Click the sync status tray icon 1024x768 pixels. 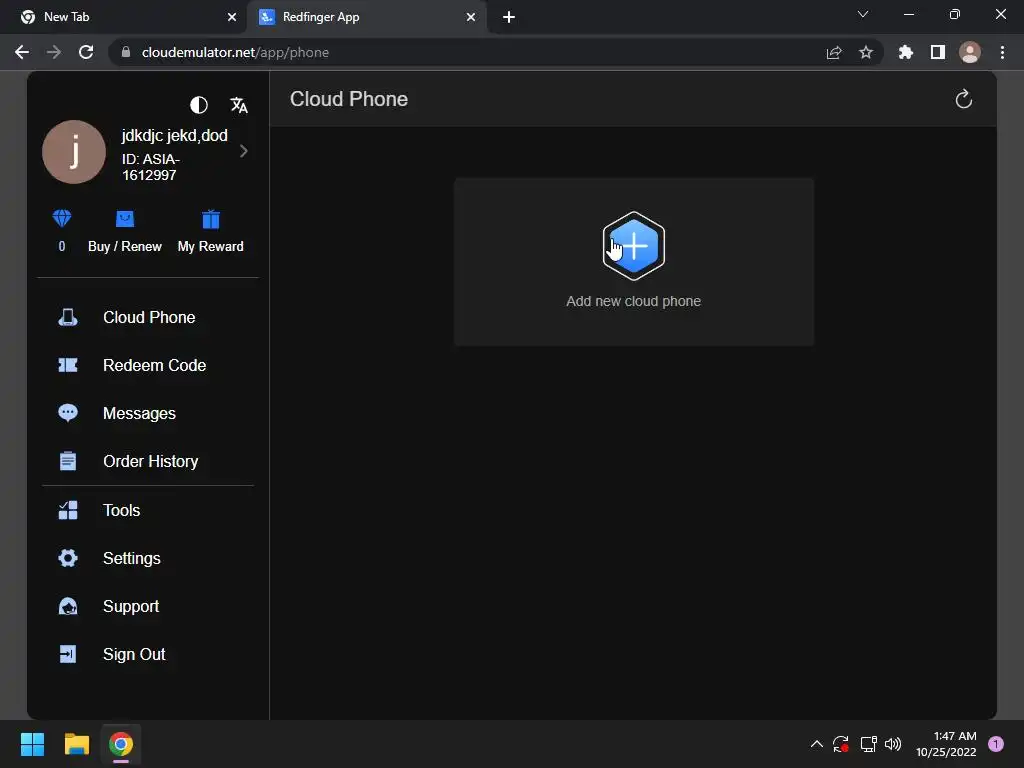click(x=840, y=744)
